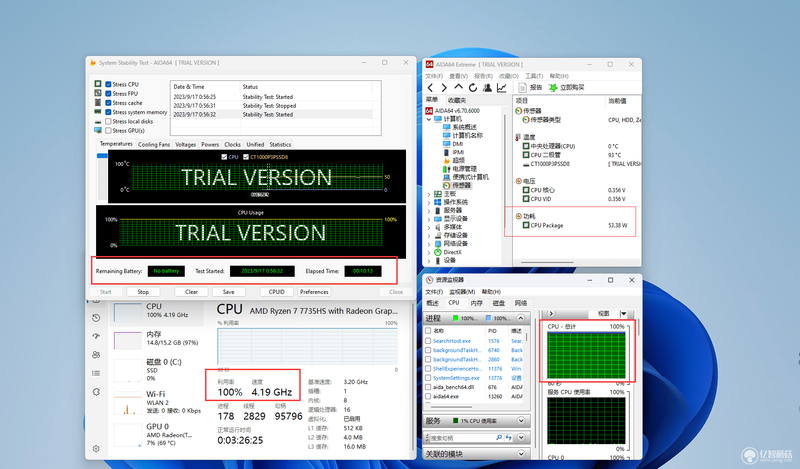
Task: Expand the 关联的模块 associated modules section
Action: 521,454
